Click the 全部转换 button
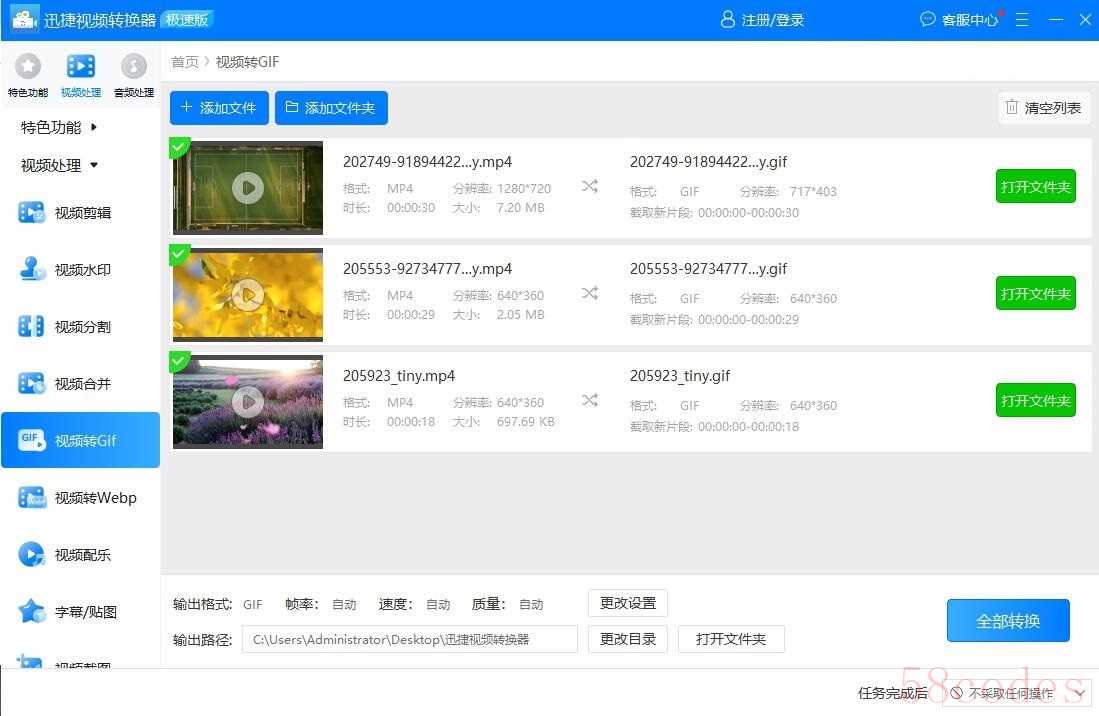 click(x=1007, y=621)
